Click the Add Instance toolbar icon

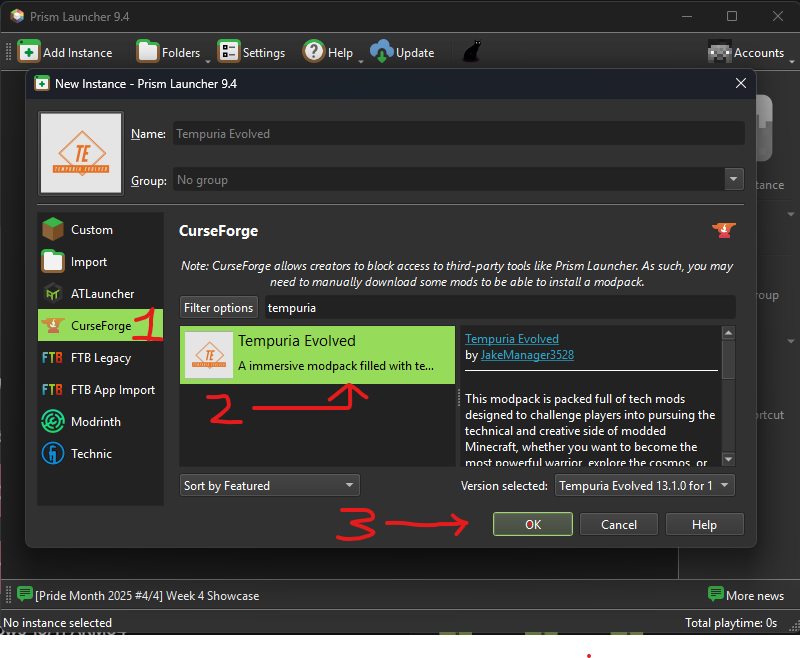pyautogui.click(x=29, y=52)
